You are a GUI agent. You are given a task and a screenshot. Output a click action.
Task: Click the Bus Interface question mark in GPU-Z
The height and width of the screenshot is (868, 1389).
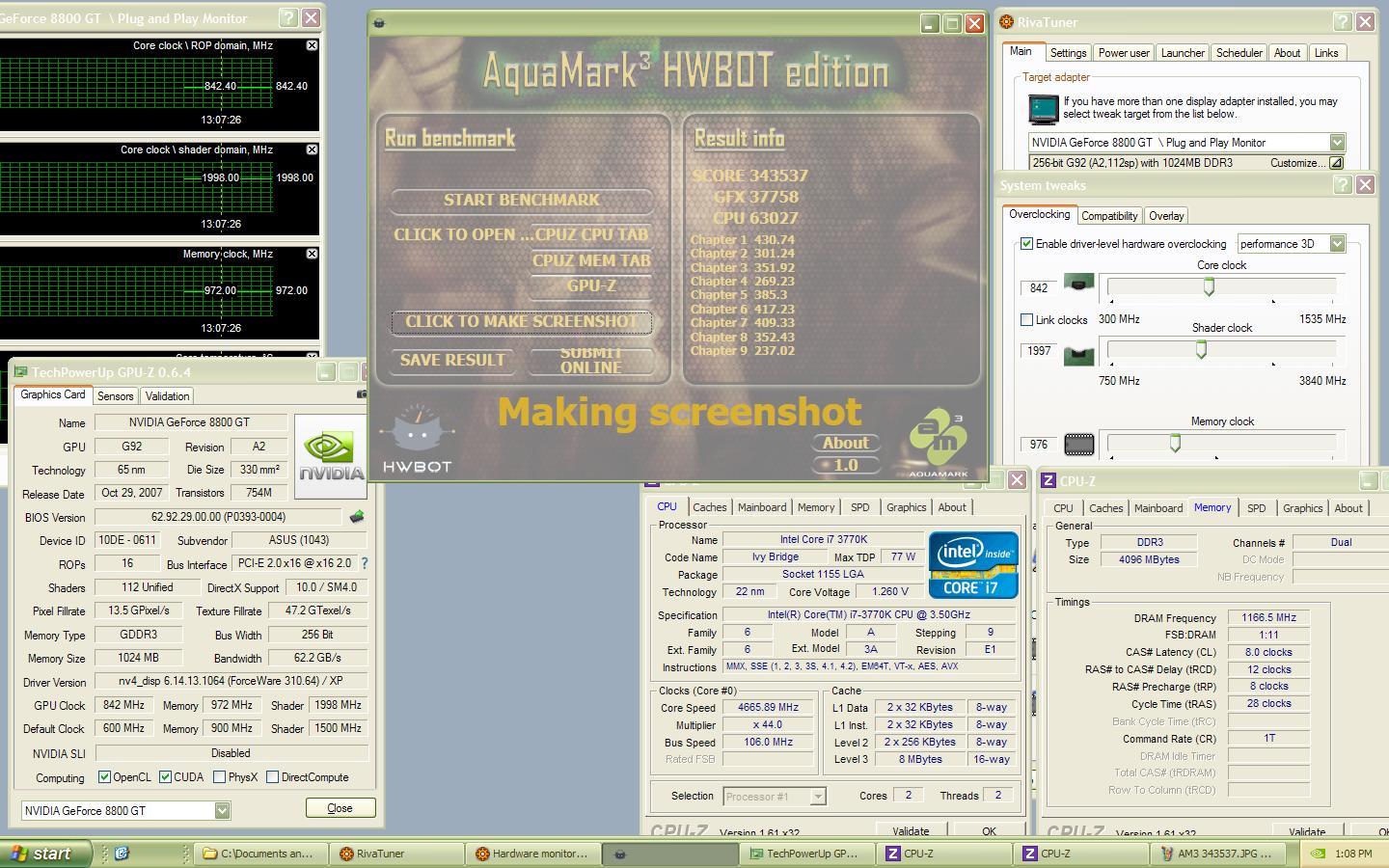click(364, 563)
